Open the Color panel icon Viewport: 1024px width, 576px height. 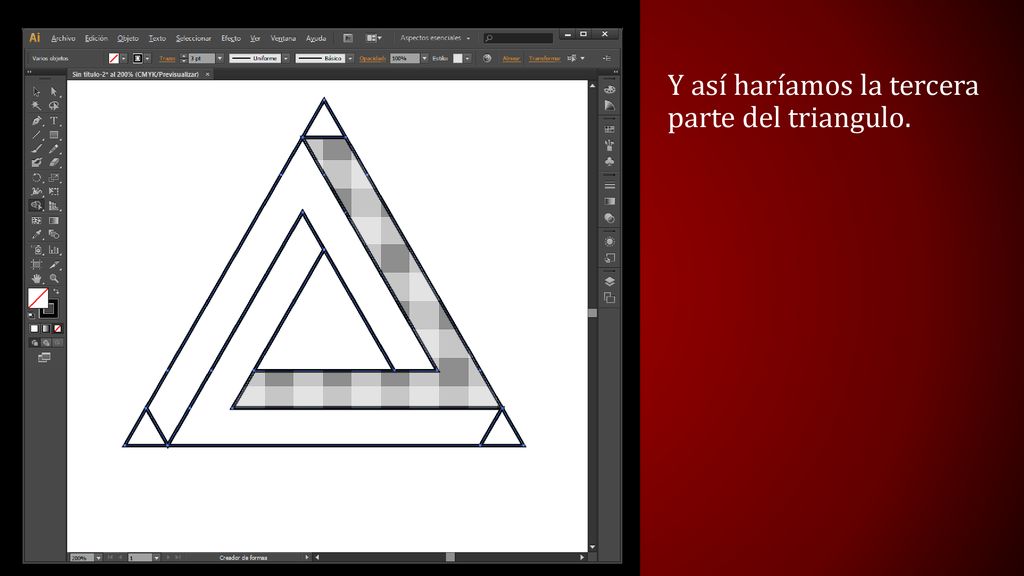click(609, 89)
